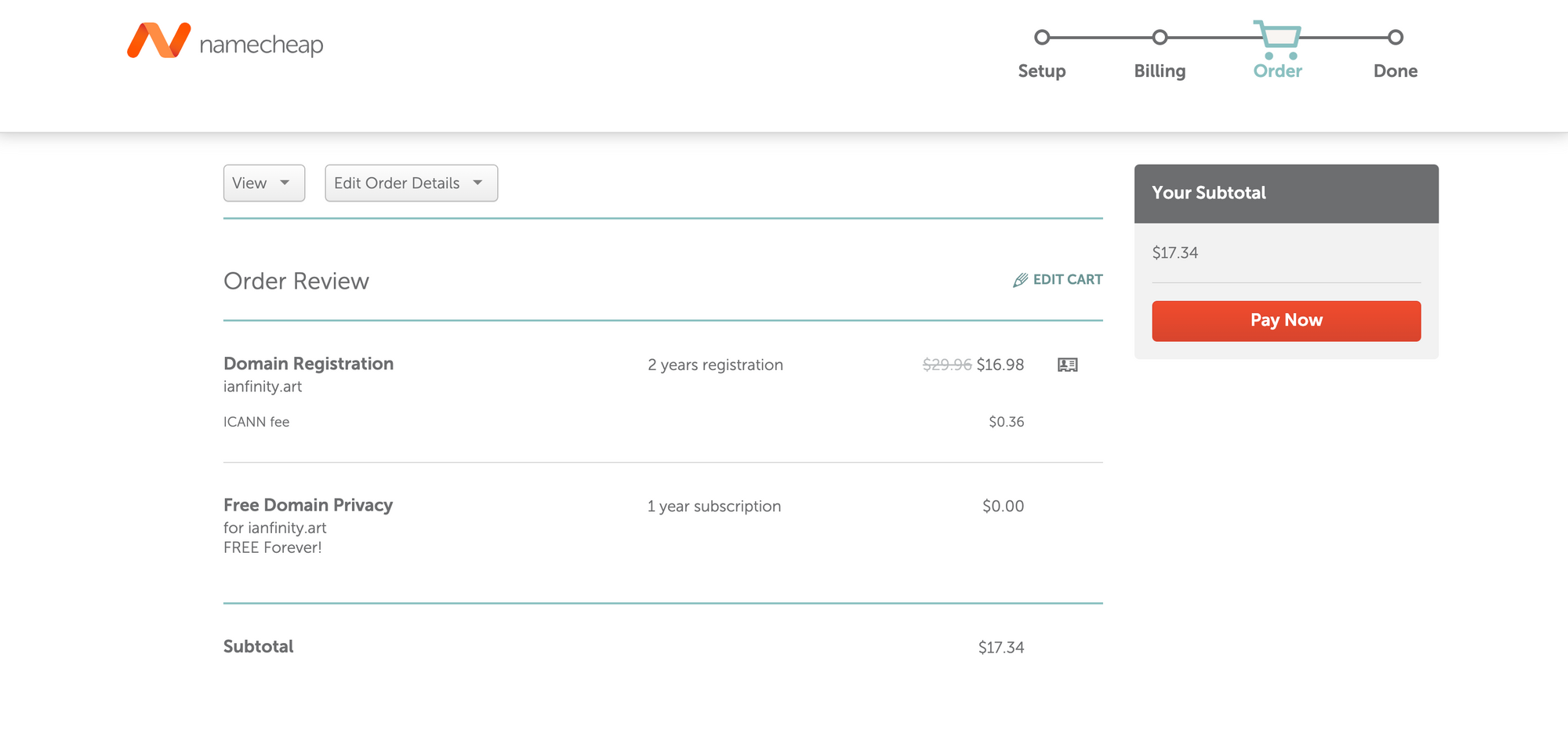Screen dimensions: 1568x752
Task: Click the Subtotal label at the bottom
Action: 259,647
